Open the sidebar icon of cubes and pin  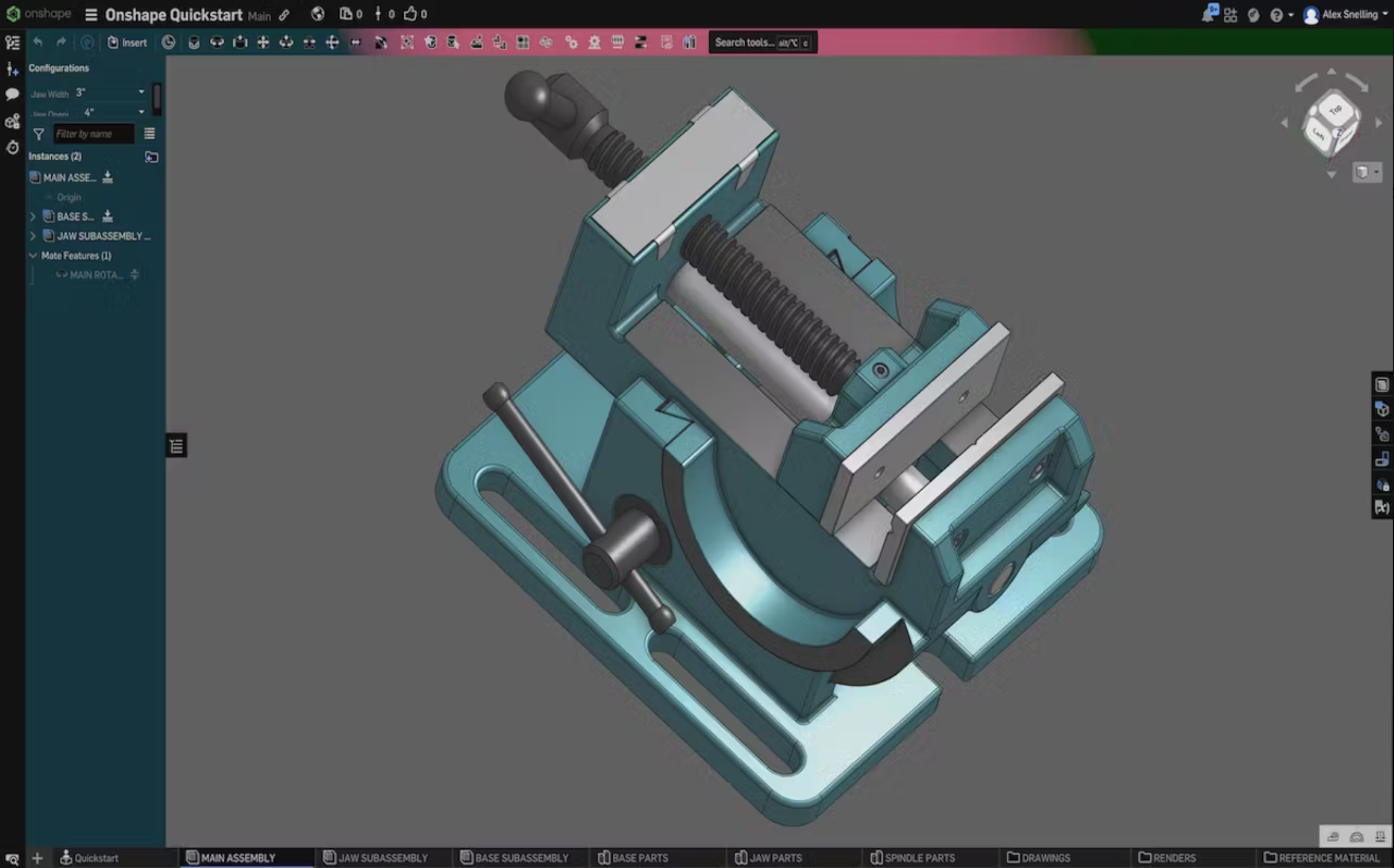click(x=12, y=121)
